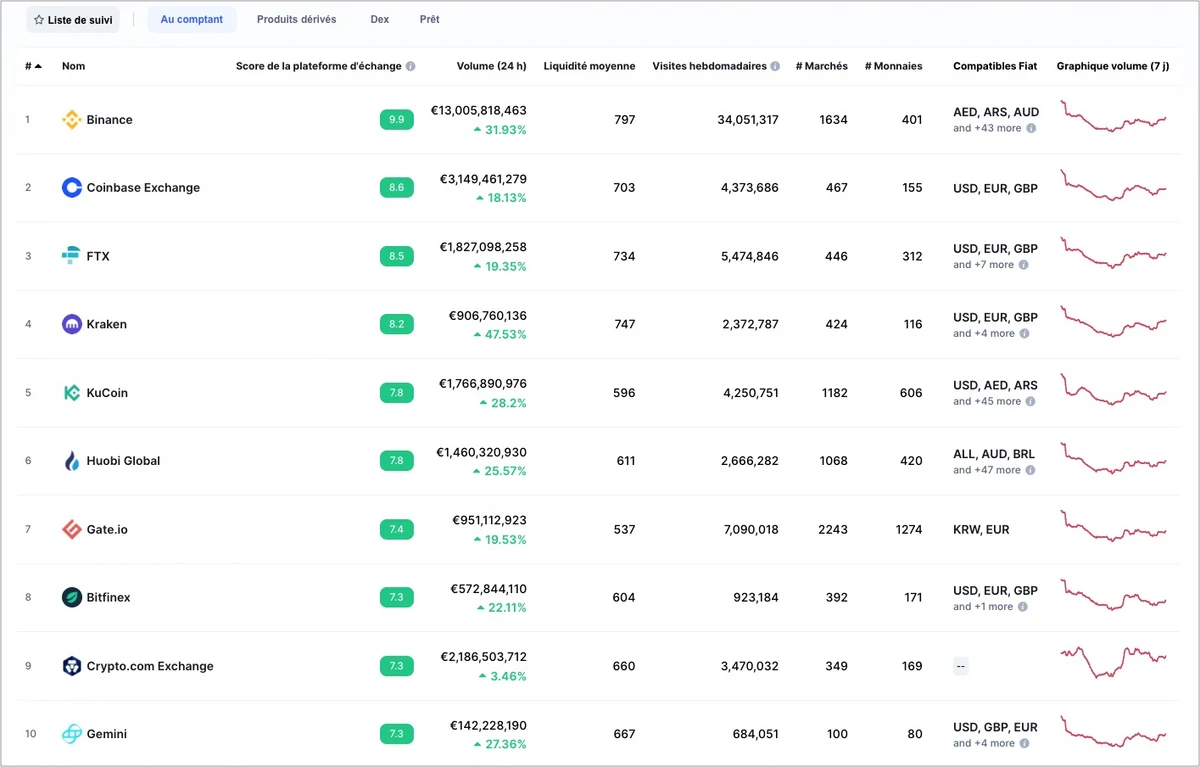Open the Gate.io exchange link

(107, 529)
